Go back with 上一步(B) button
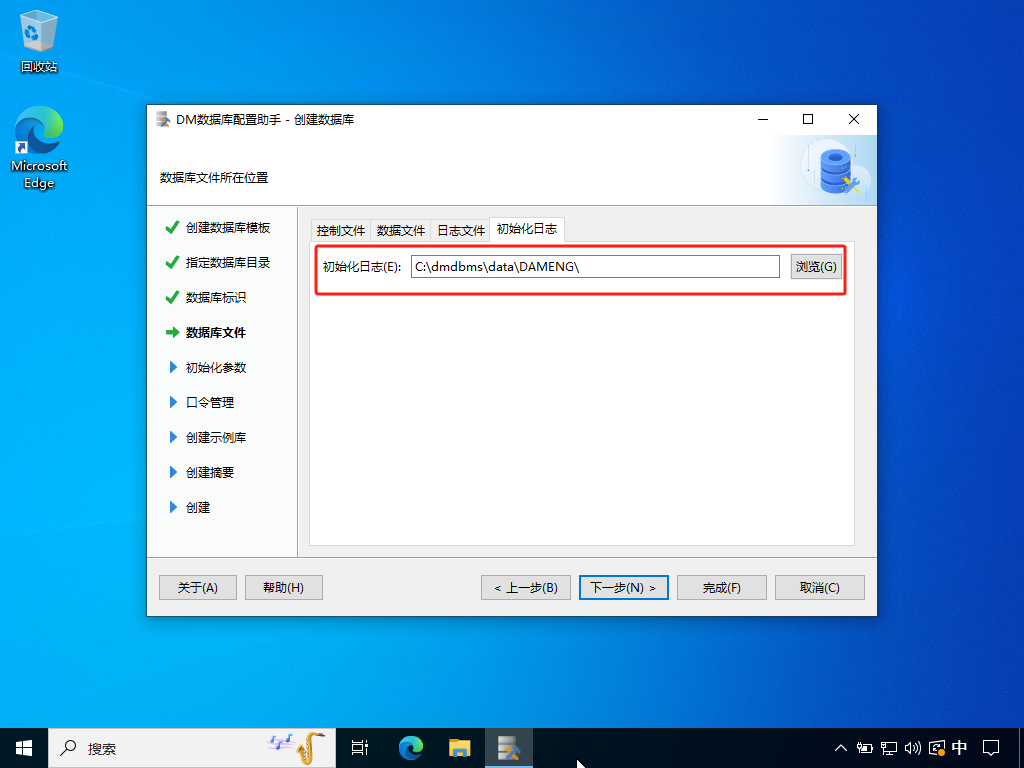Screen dimensions: 1024x768 pos(526,588)
